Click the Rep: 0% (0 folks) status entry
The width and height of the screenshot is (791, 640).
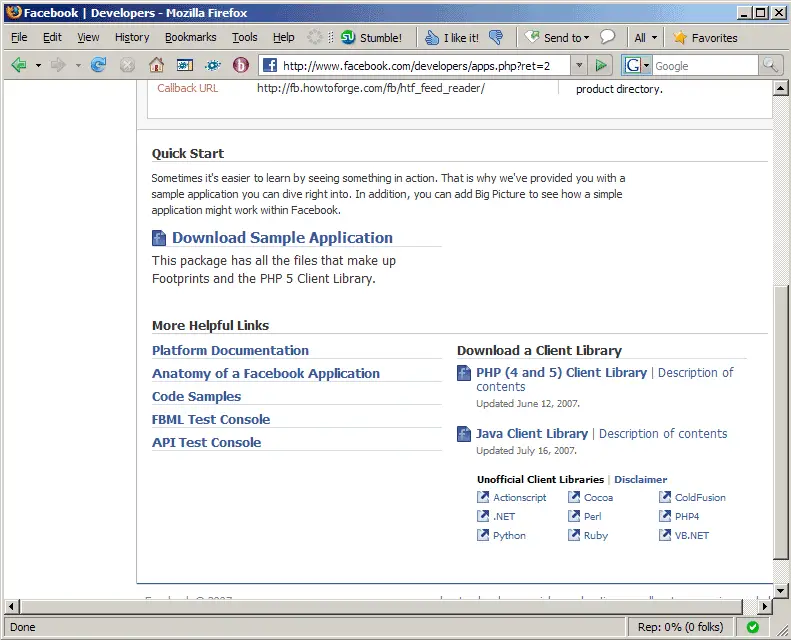coord(680,627)
